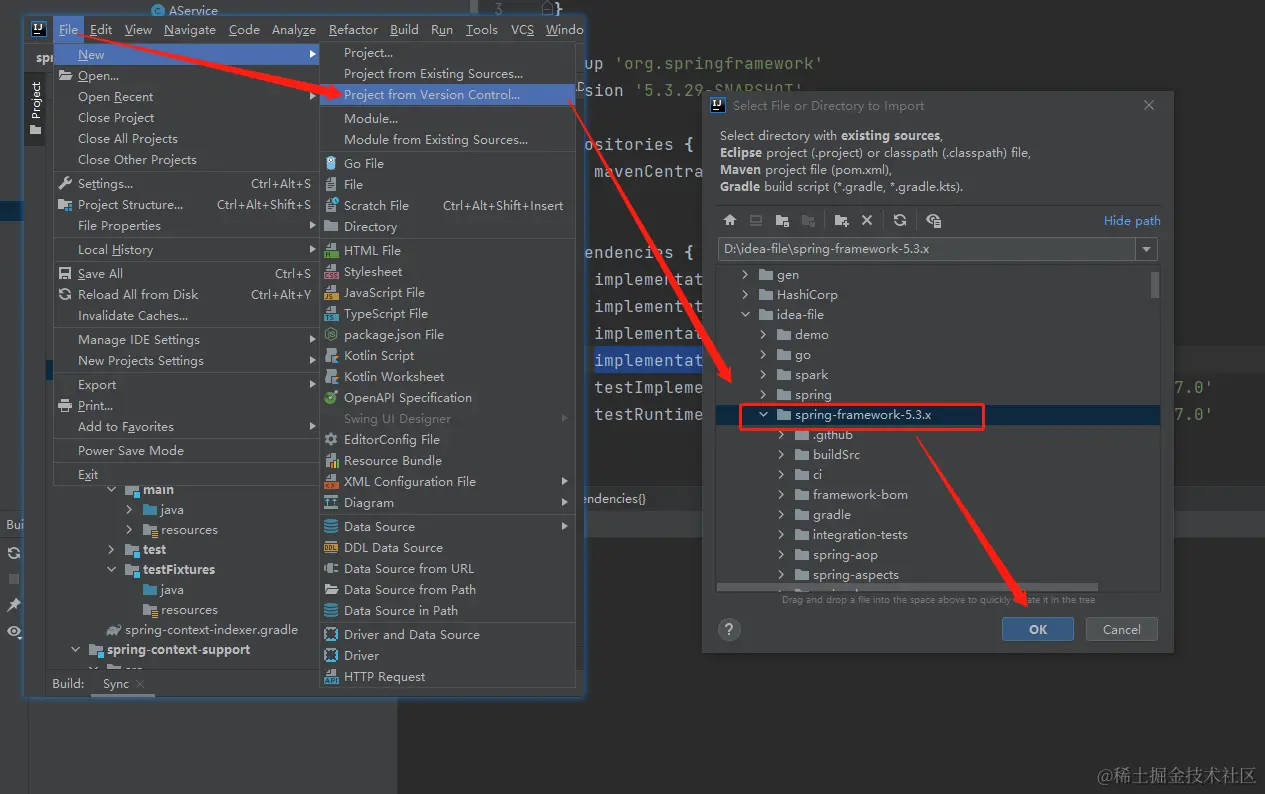Click the stop icon in Build tool window
Viewport: 1265px width, 794px height.
click(x=14, y=578)
